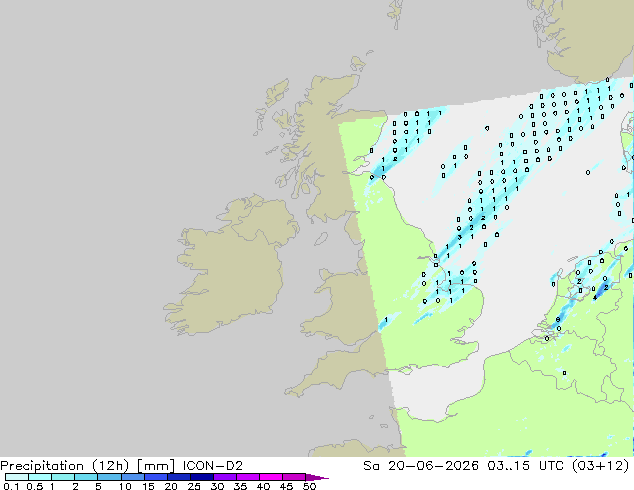Viewport: 634px width, 490px height.
Task: Click the 10–15 mm blue legend swatch
Action: [132, 477]
